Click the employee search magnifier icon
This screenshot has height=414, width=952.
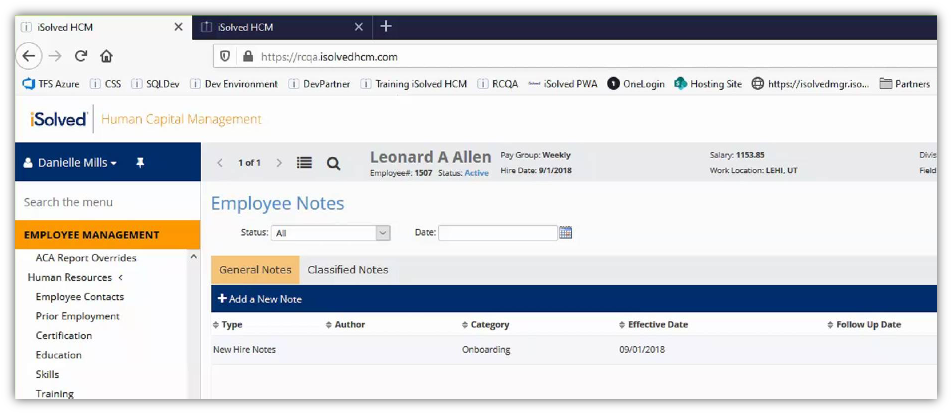coord(333,163)
